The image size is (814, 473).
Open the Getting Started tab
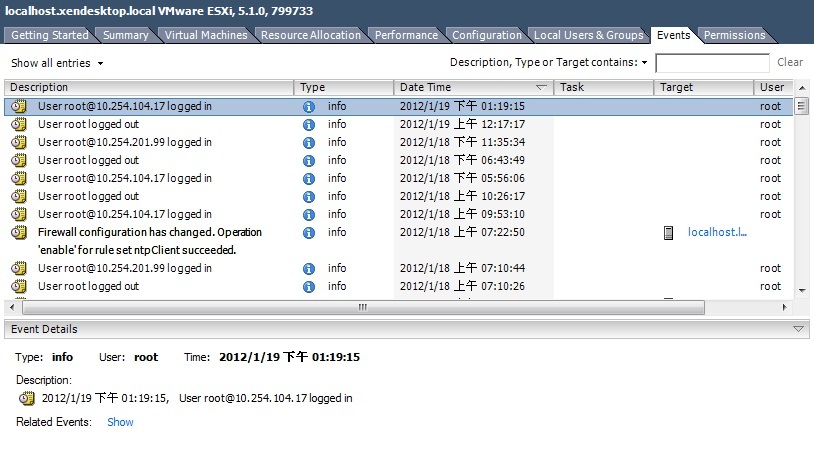[50, 35]
